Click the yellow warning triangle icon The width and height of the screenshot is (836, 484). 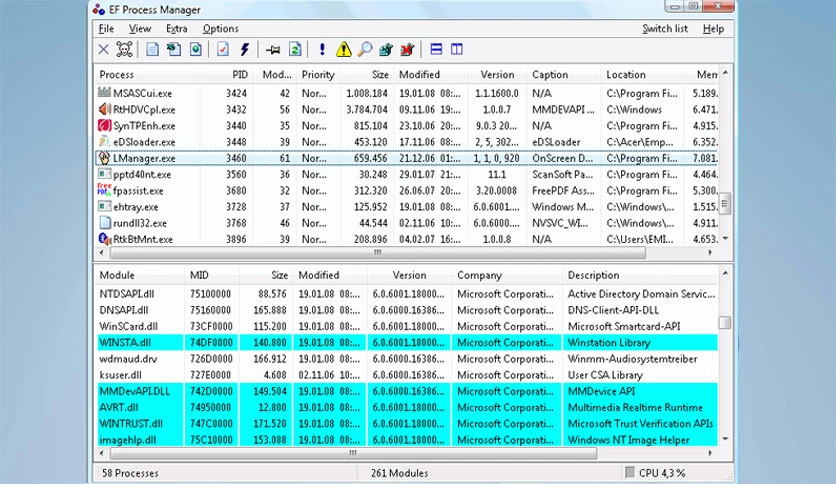point(344,50)
